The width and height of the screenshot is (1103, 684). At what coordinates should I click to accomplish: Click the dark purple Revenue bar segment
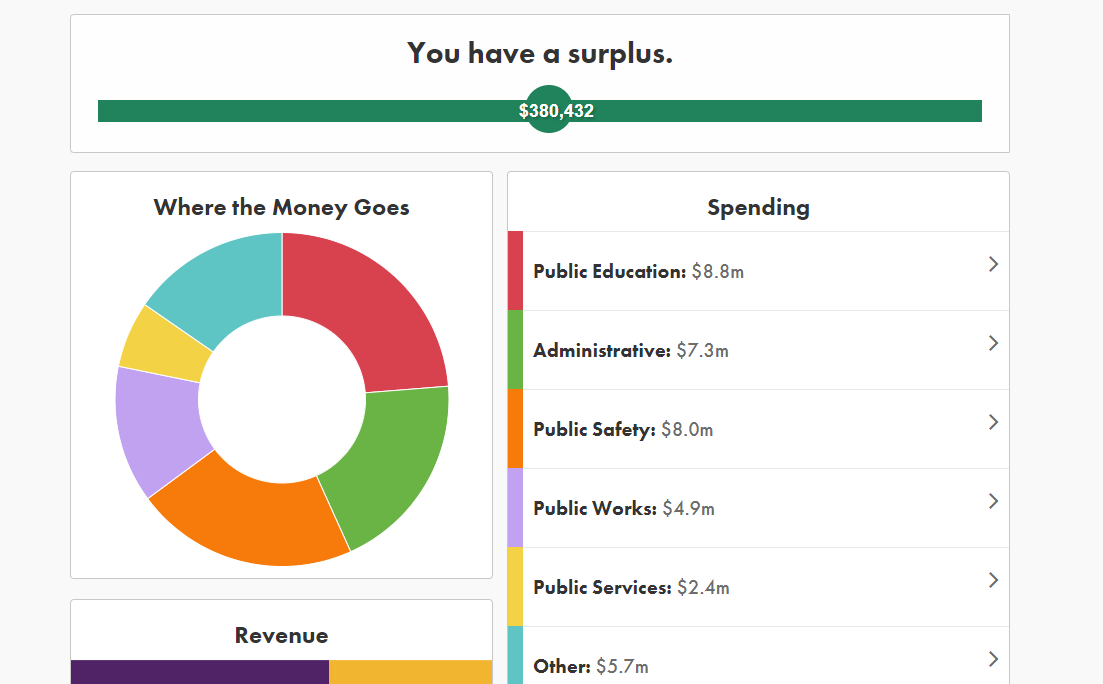[200, 672]
